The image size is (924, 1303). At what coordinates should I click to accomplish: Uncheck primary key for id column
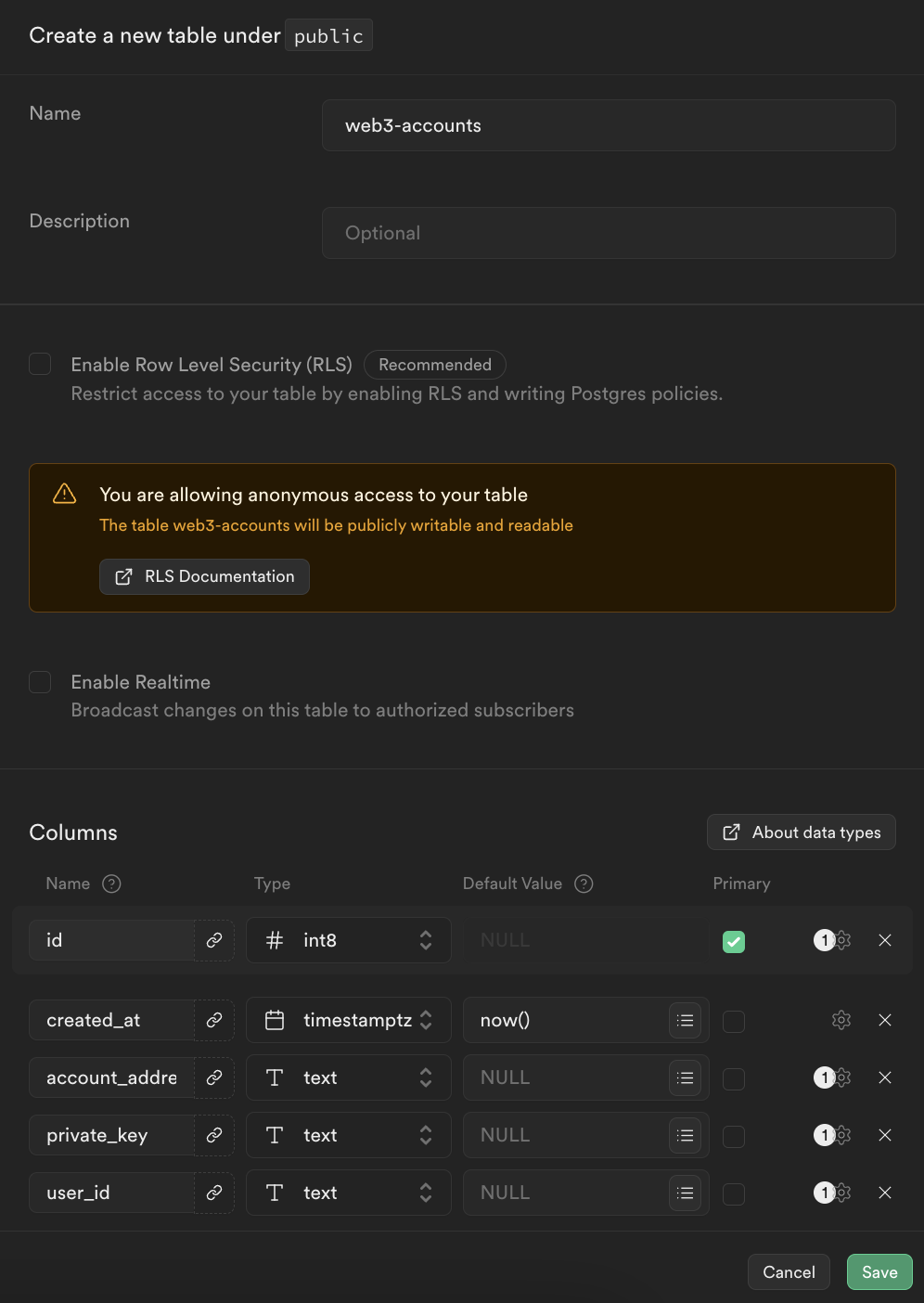pyautogui.click(x=734, y=942)
